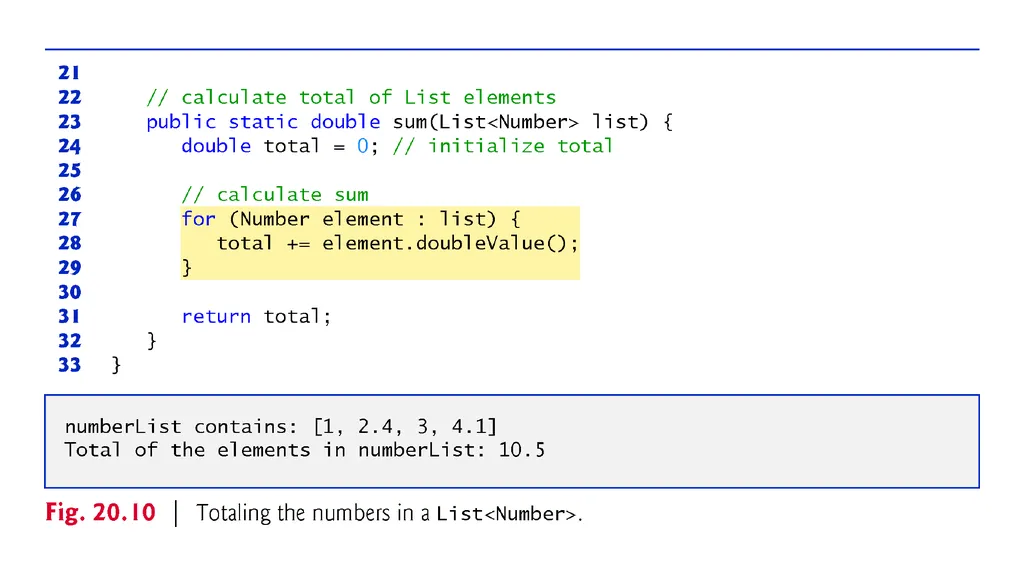Click line number 23
The width and height of the screenshot is (1024, 575).
(x=69, y=122)
